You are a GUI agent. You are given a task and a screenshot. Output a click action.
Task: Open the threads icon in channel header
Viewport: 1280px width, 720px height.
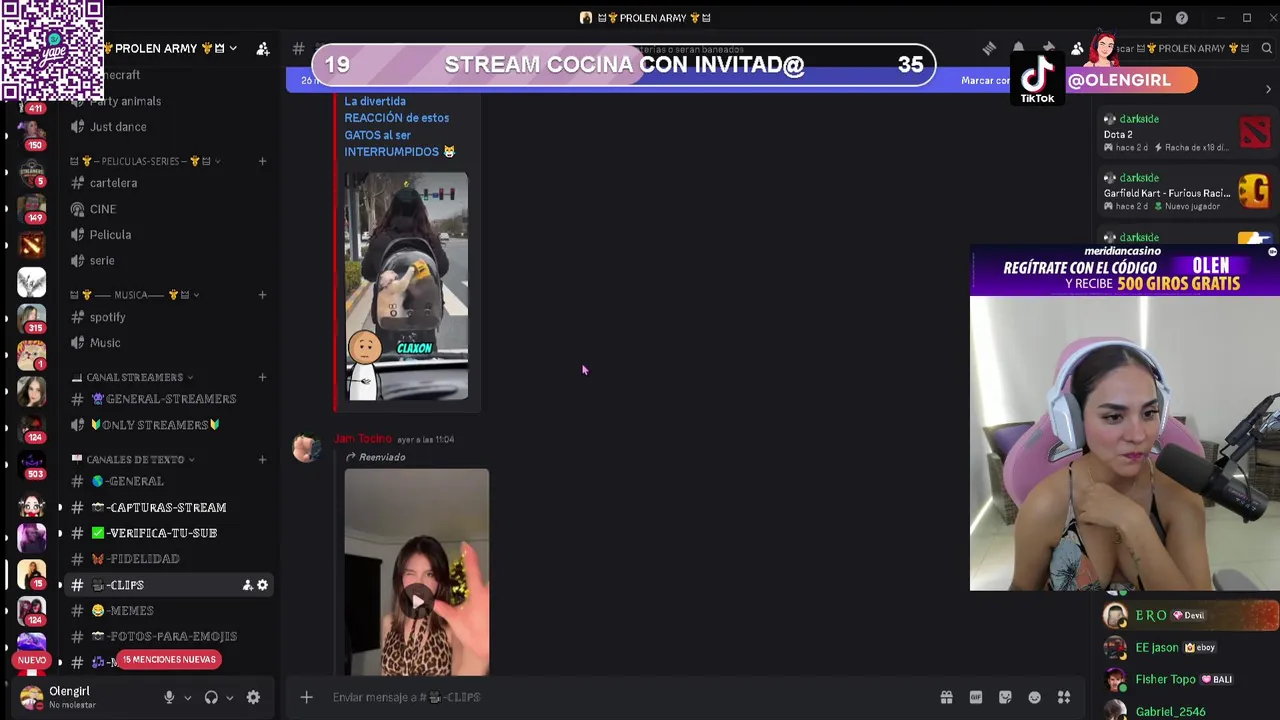[989, 48]
